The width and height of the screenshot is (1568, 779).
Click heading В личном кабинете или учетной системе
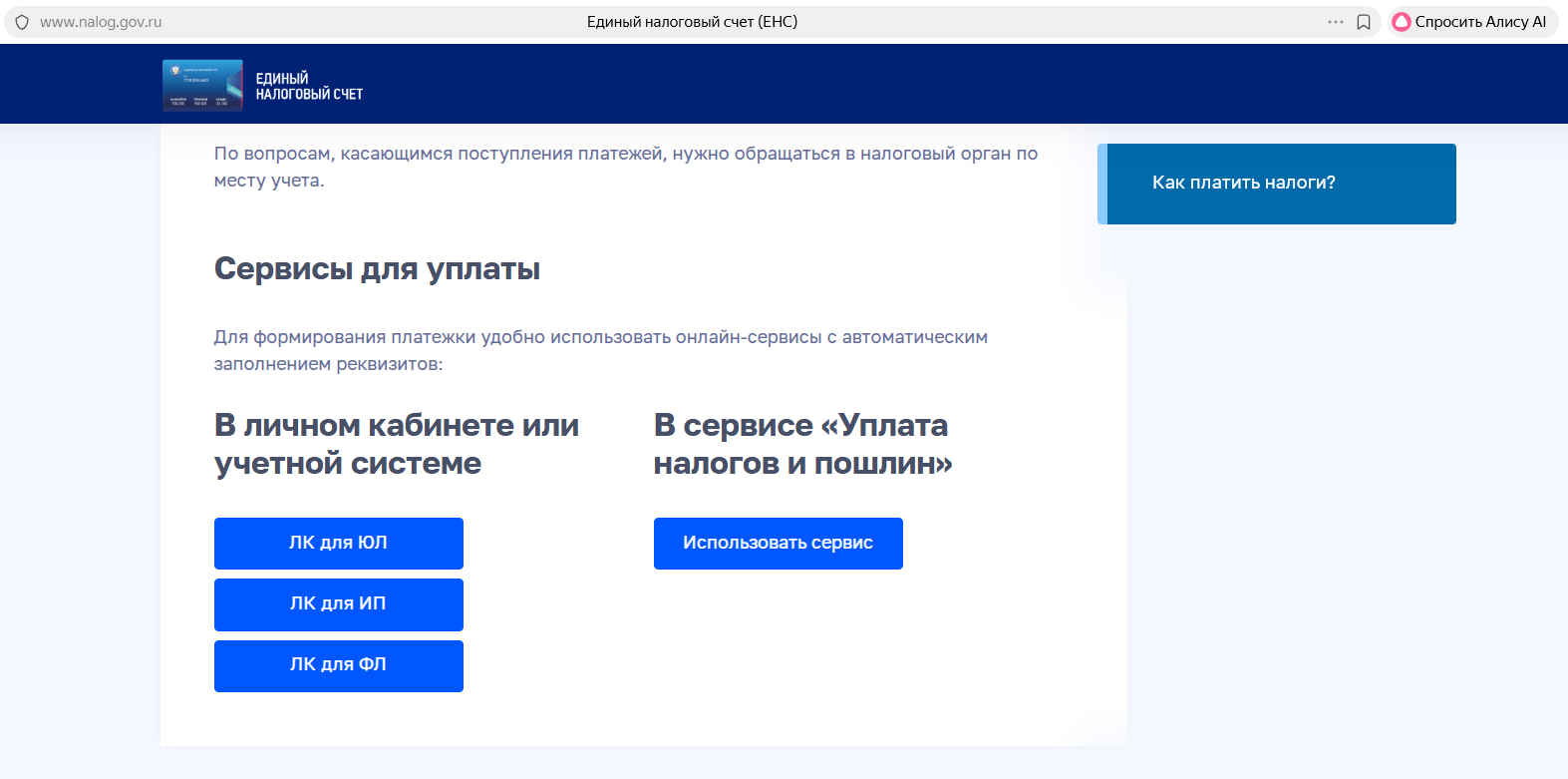397,444
